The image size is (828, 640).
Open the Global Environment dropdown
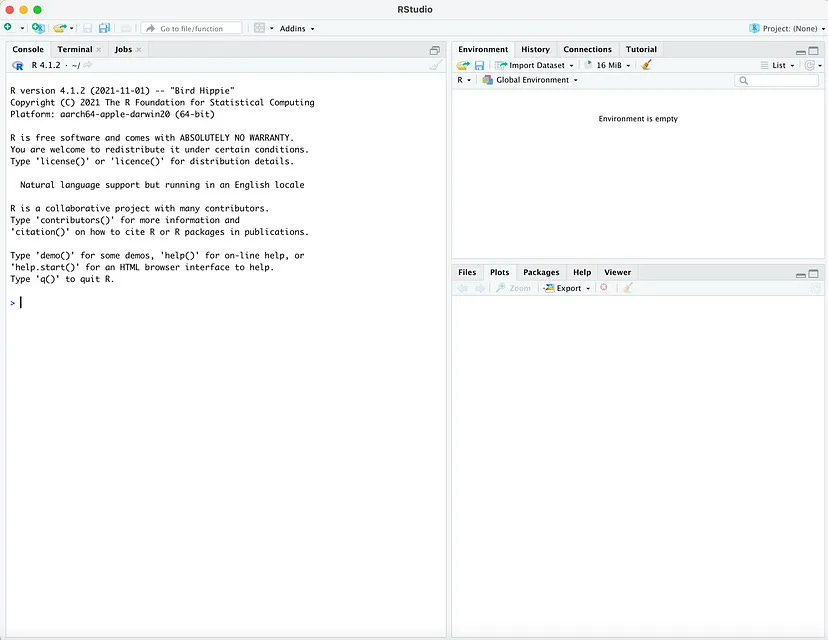[x=530, y=80]
